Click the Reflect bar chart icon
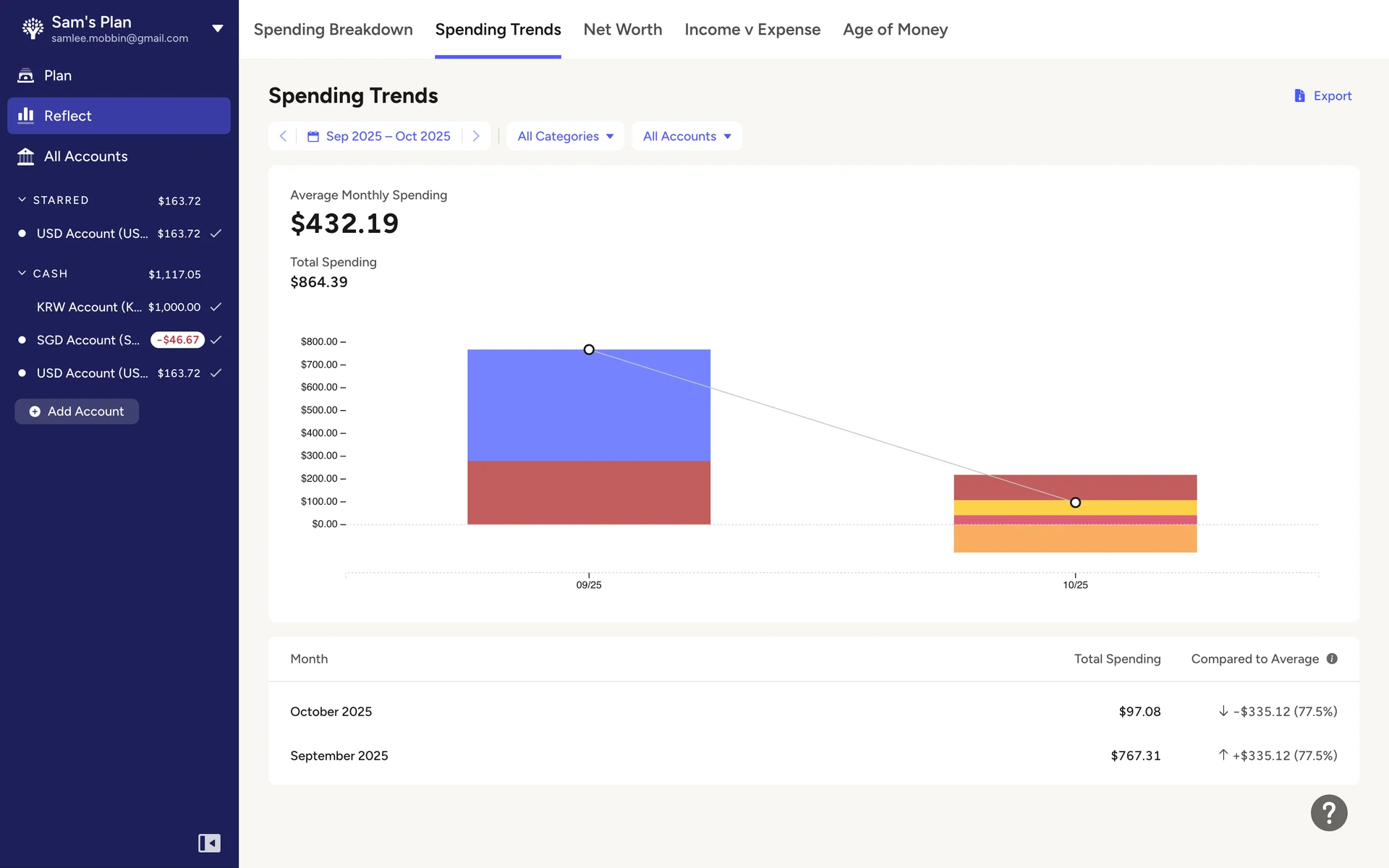Screen dimensions: 1389x868 (26, 116)
